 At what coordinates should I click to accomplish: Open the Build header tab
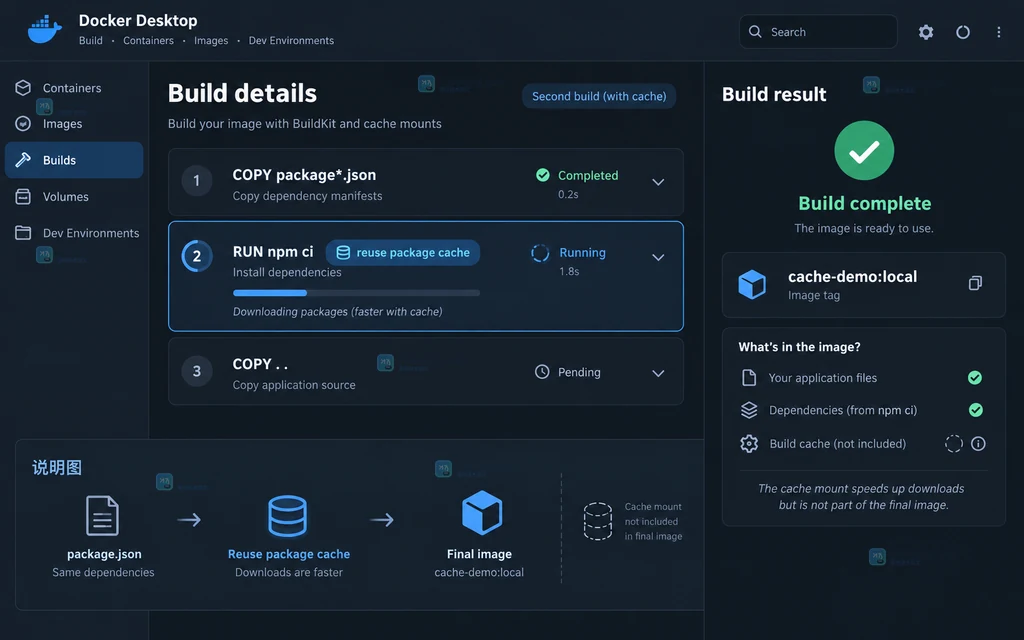[91, 40]
